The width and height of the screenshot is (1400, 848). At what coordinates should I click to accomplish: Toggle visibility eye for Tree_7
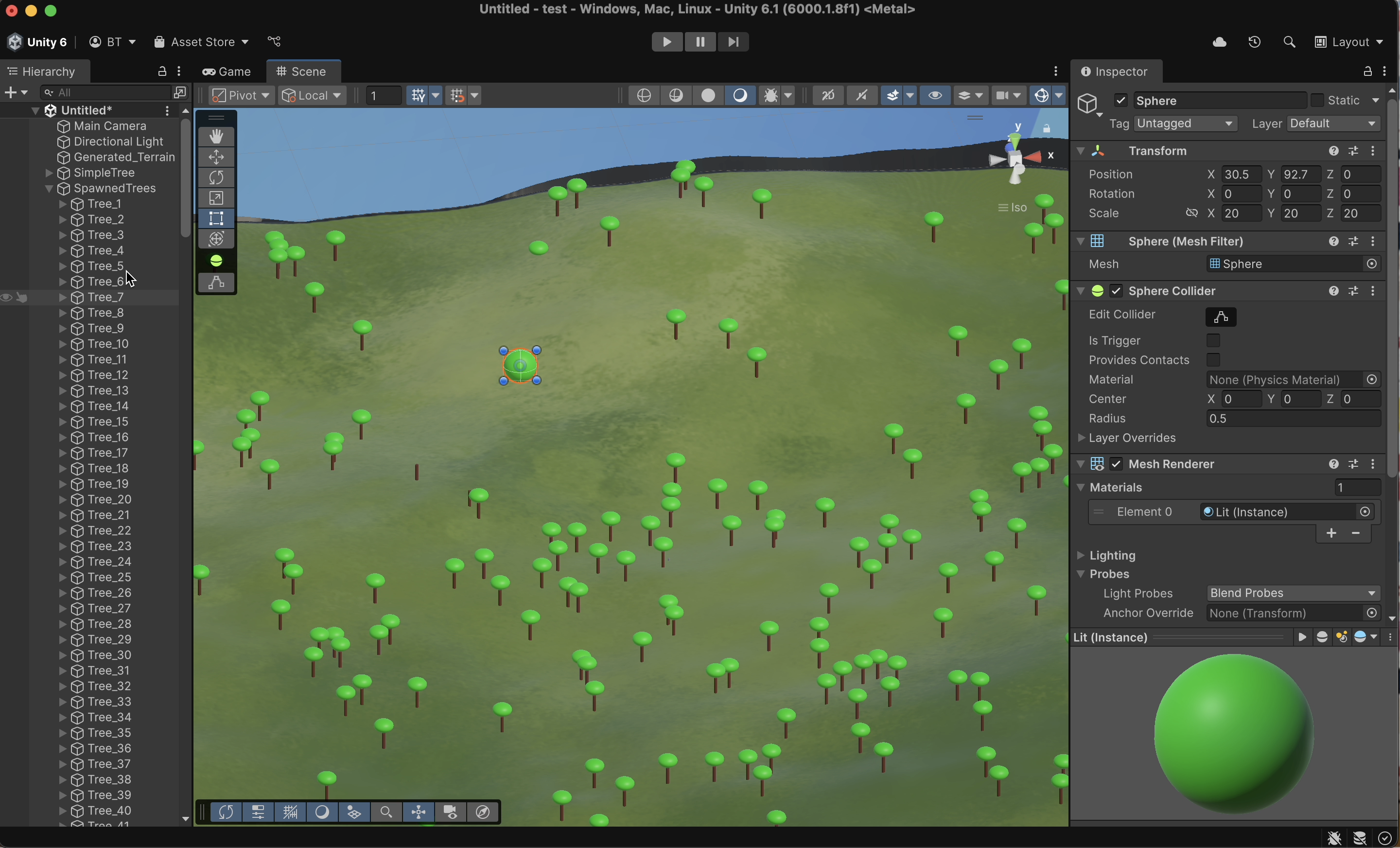coord(7,298)
